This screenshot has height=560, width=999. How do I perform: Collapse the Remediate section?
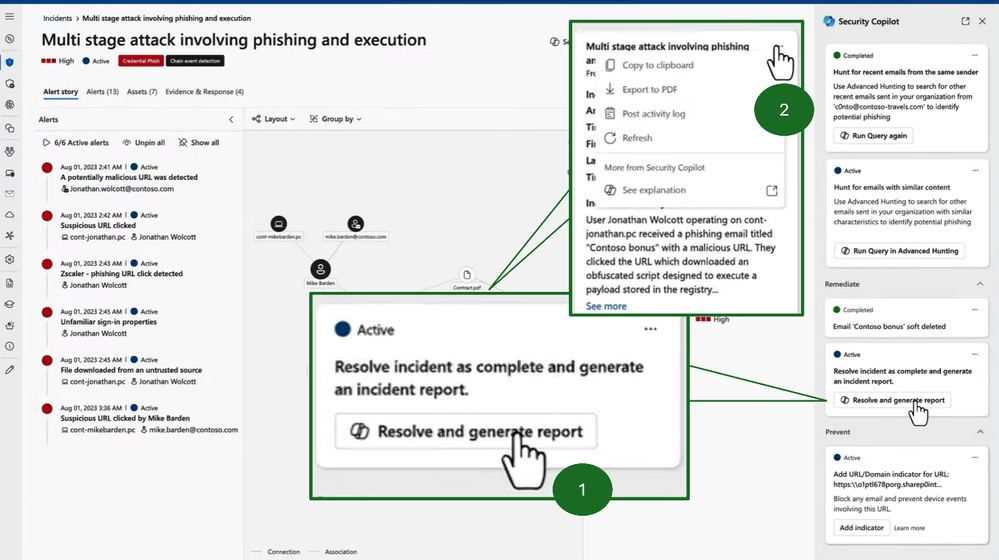click(980, 284)
